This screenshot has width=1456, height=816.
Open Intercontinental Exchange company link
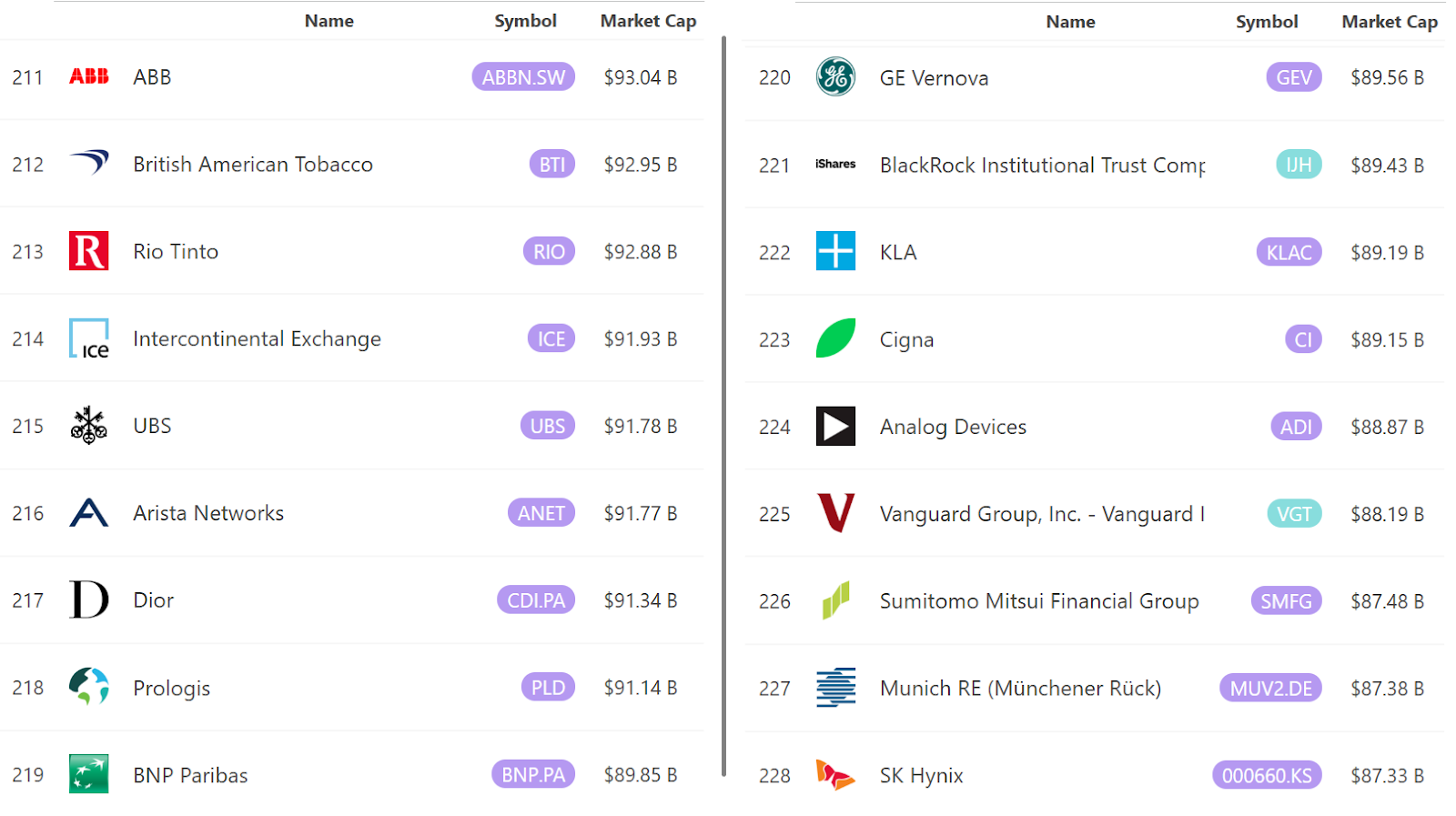257,339
